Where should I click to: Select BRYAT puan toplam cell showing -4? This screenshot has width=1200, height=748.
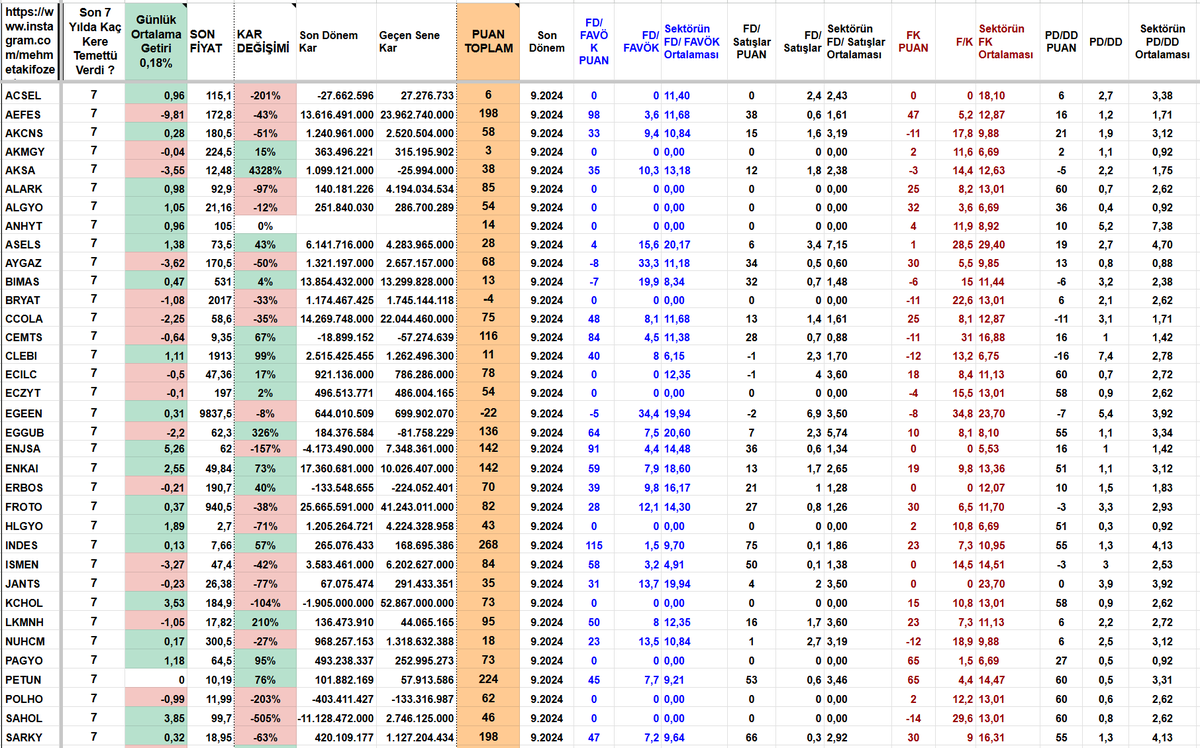coord(488,299)
